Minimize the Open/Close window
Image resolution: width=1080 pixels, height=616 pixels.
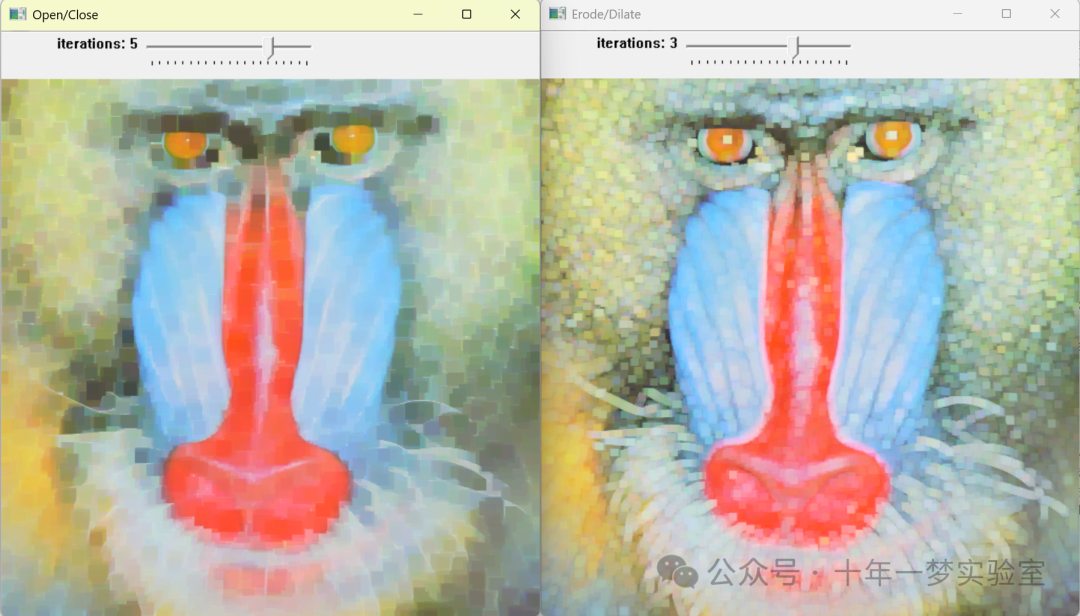[x=418, y=14]
